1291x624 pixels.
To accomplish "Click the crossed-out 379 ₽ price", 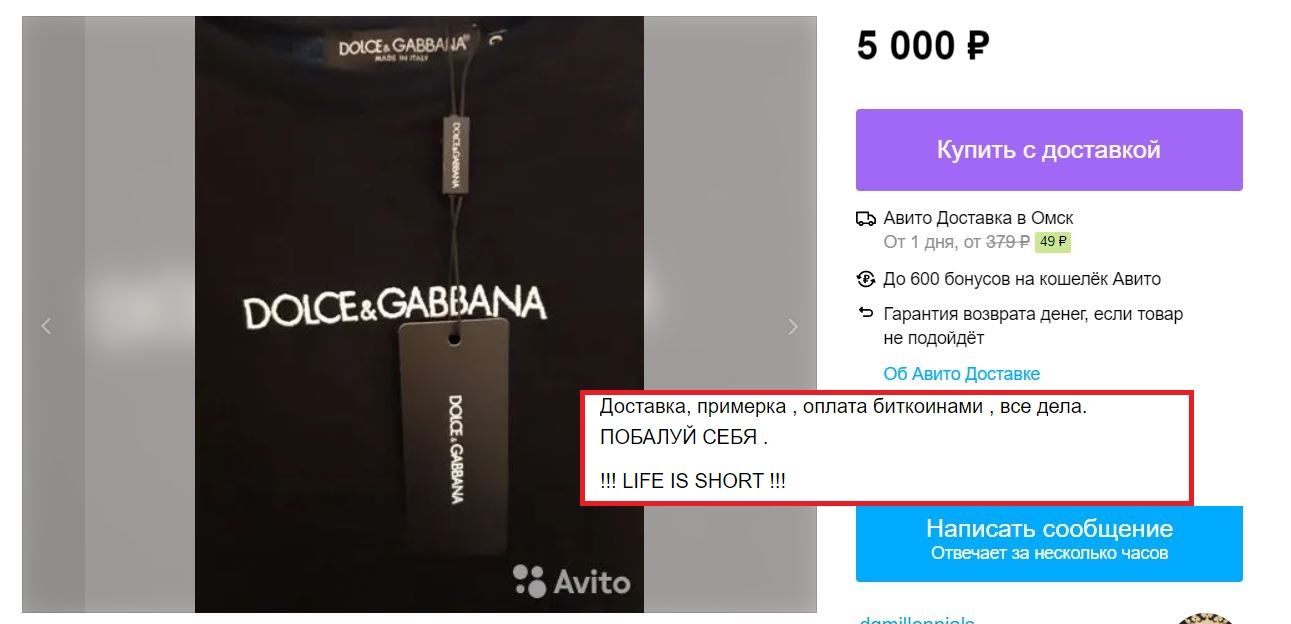I will click(x=1008, y=242).
